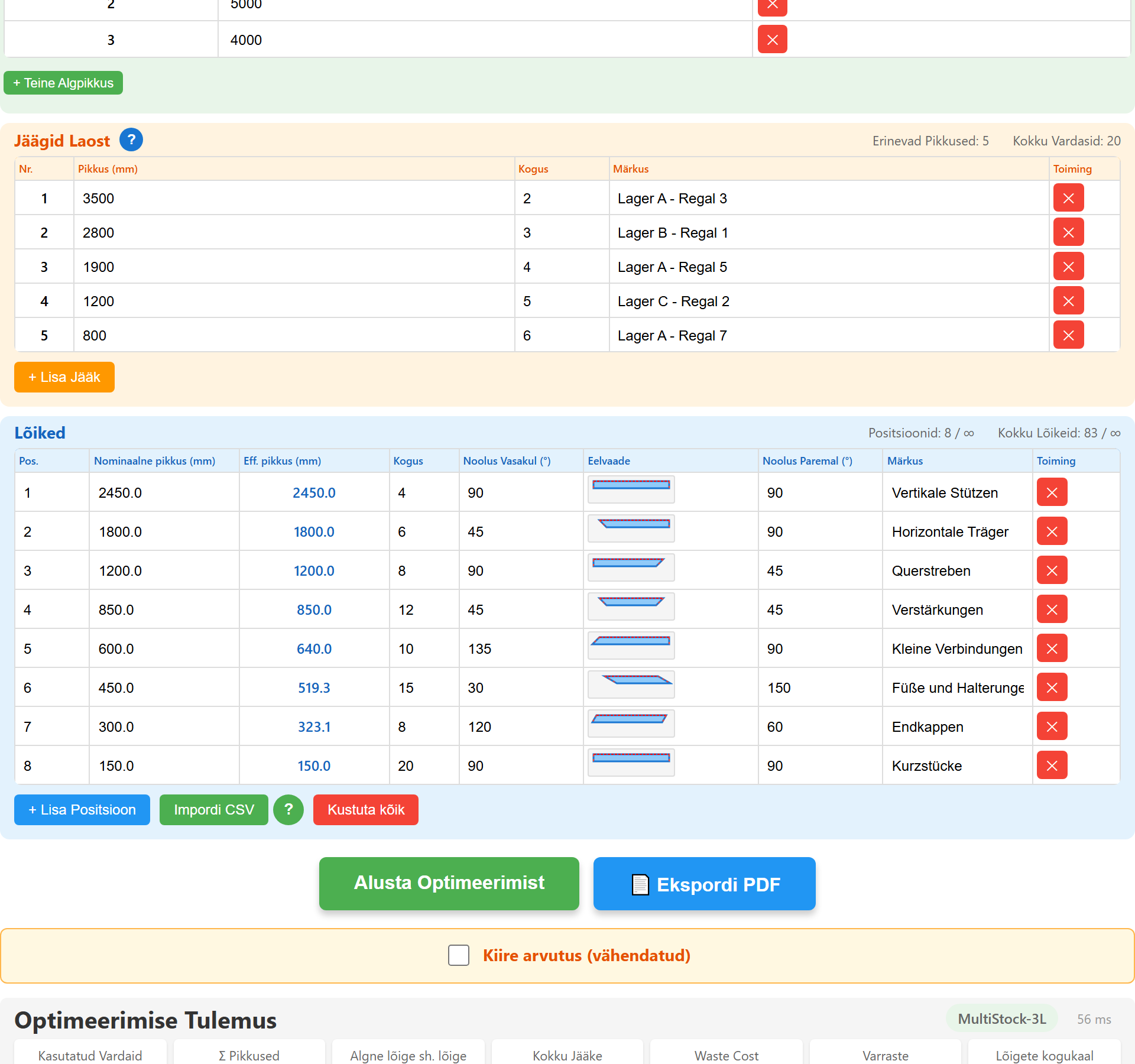Click the Kokku Jääke result card

click(567, 1052)
